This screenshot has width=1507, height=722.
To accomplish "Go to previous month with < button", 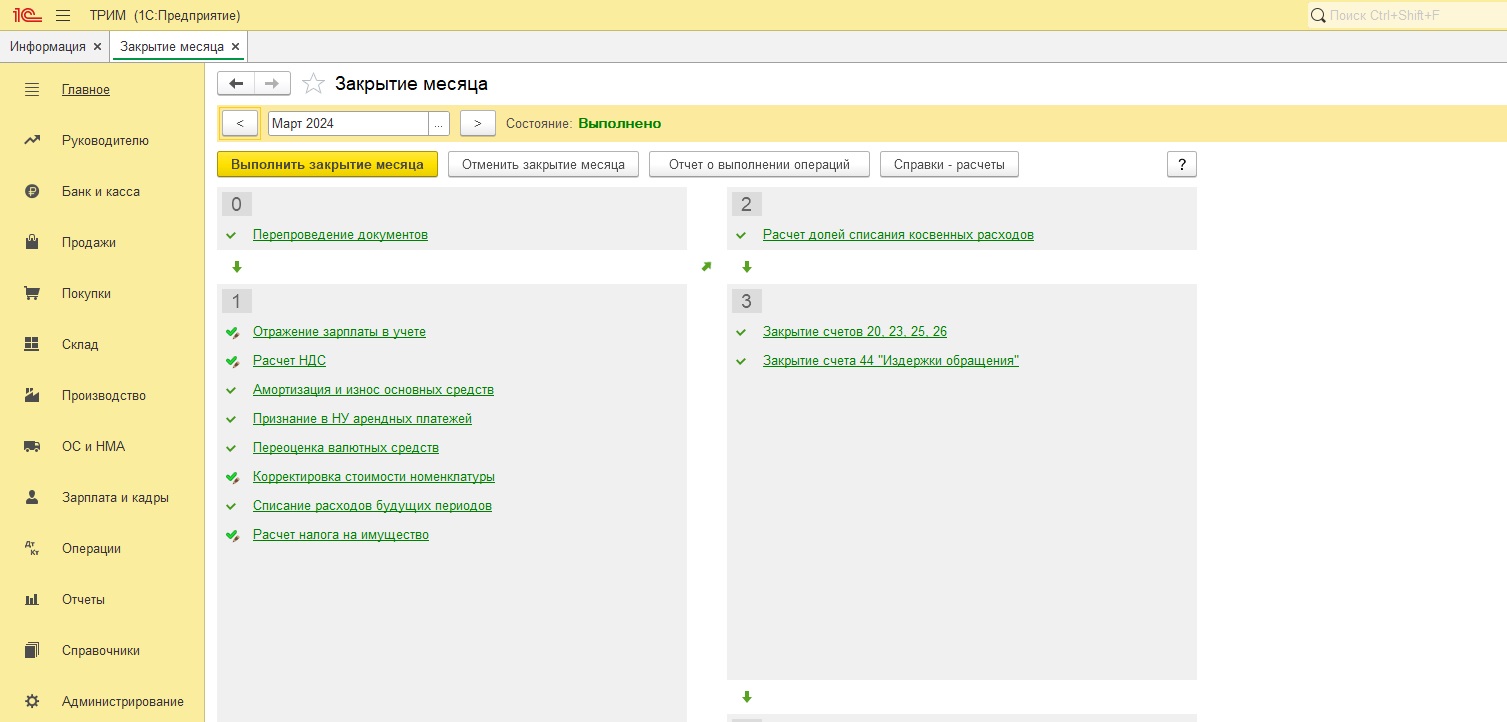I will [x=240, y=124].
